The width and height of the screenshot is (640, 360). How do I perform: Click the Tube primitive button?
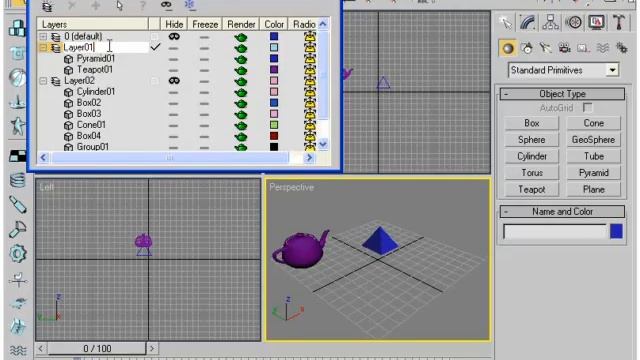point(593,156)
